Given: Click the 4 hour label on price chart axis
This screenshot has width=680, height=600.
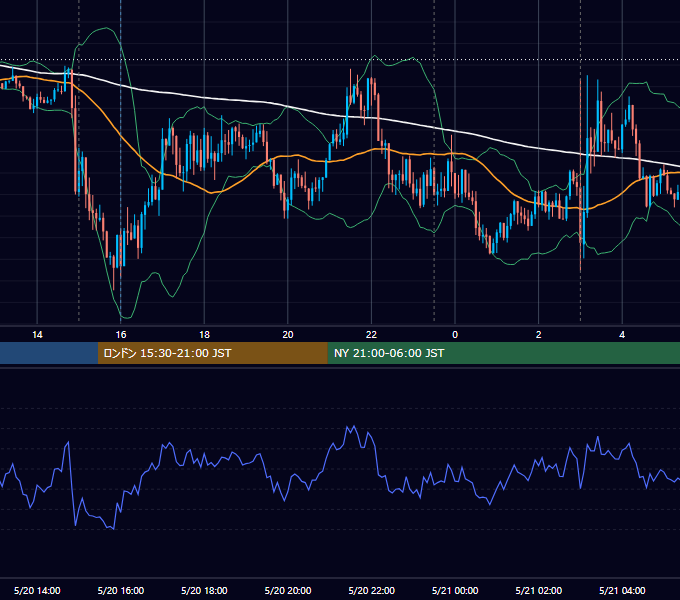Looking at the screenshot, I should click(622, 335).
